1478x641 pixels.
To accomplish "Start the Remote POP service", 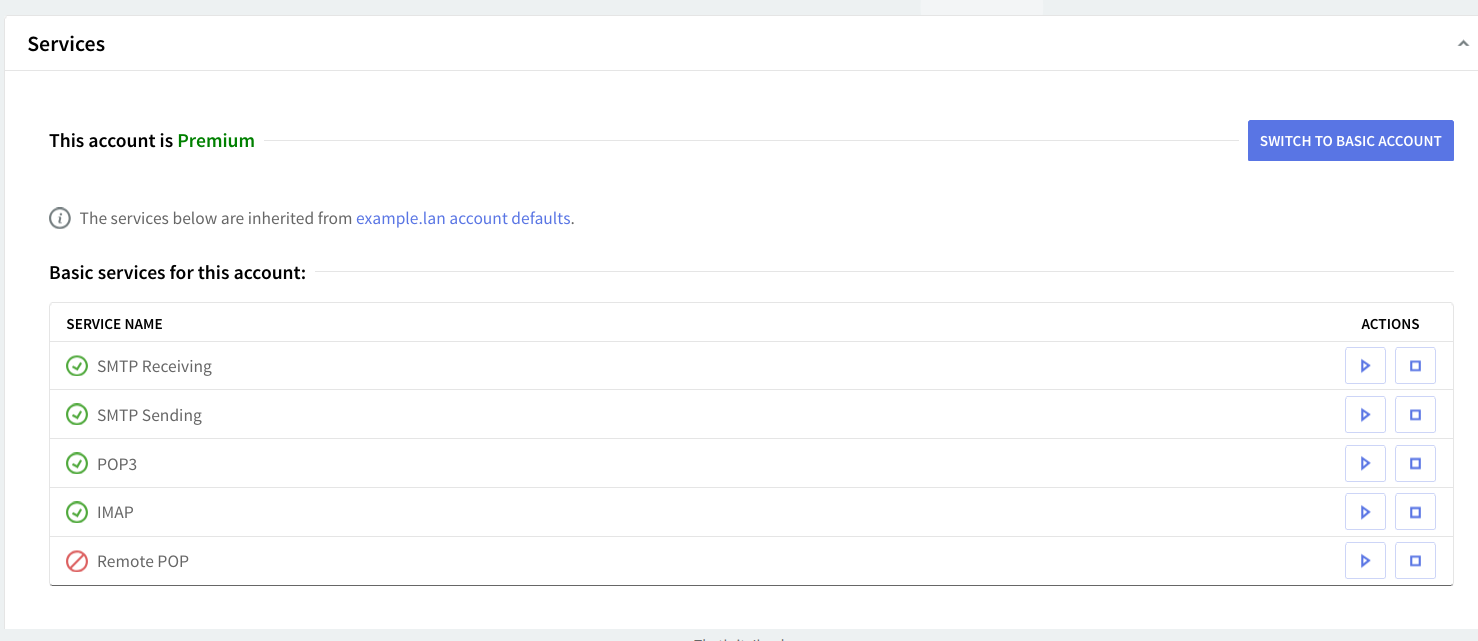I will [1365, 561].
